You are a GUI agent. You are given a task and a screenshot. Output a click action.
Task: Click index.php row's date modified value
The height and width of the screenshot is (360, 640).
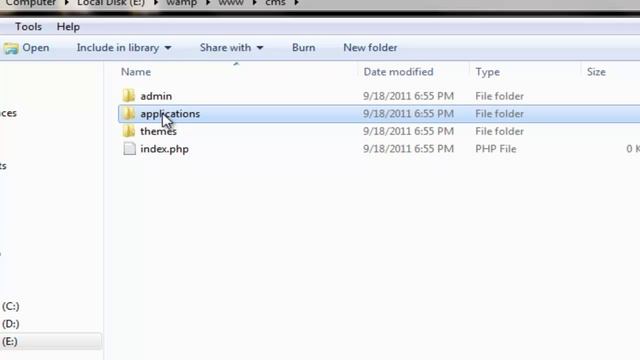click(408, 149)
